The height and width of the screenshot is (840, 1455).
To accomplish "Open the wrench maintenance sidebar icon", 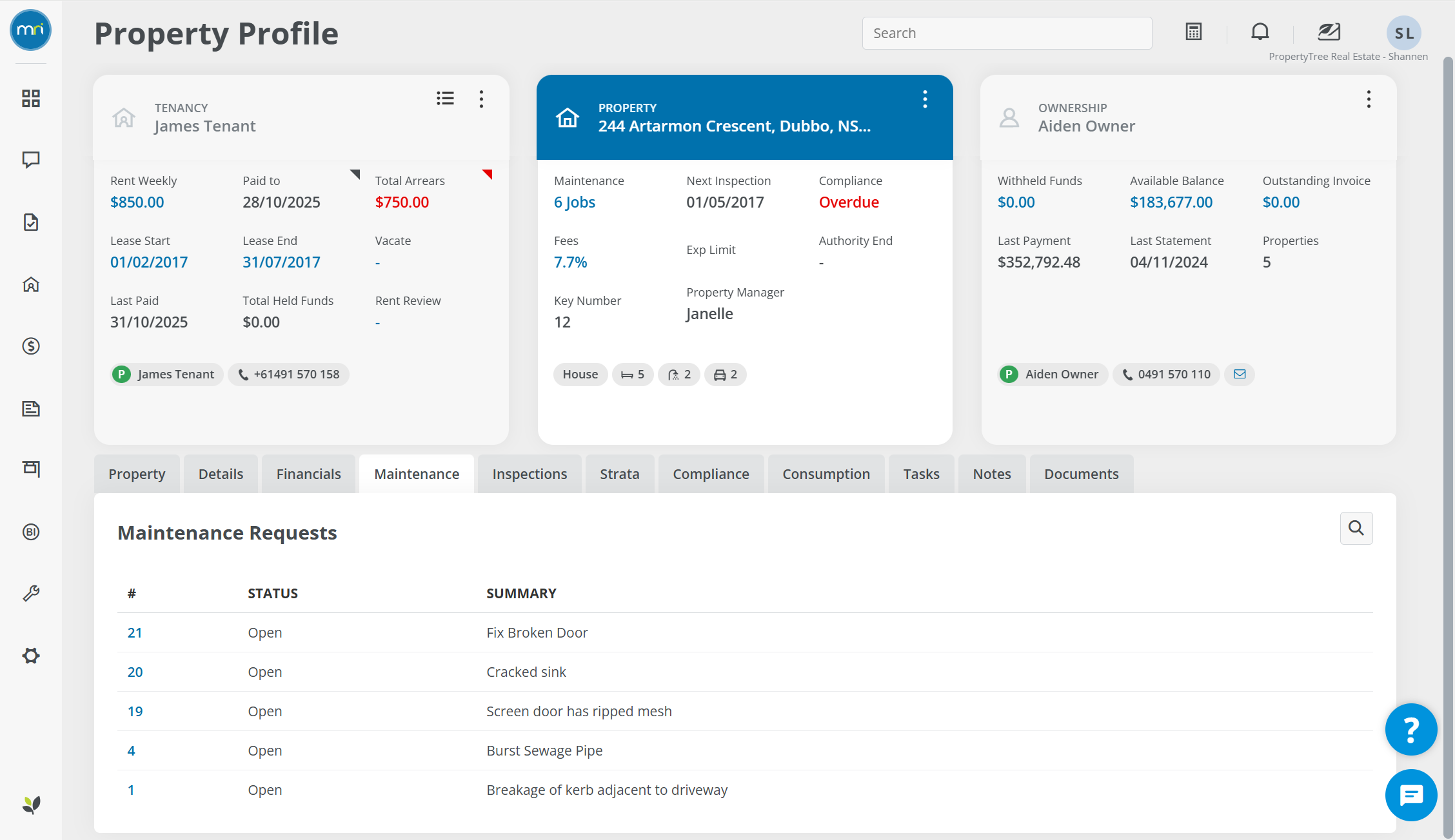I will 31,593.
